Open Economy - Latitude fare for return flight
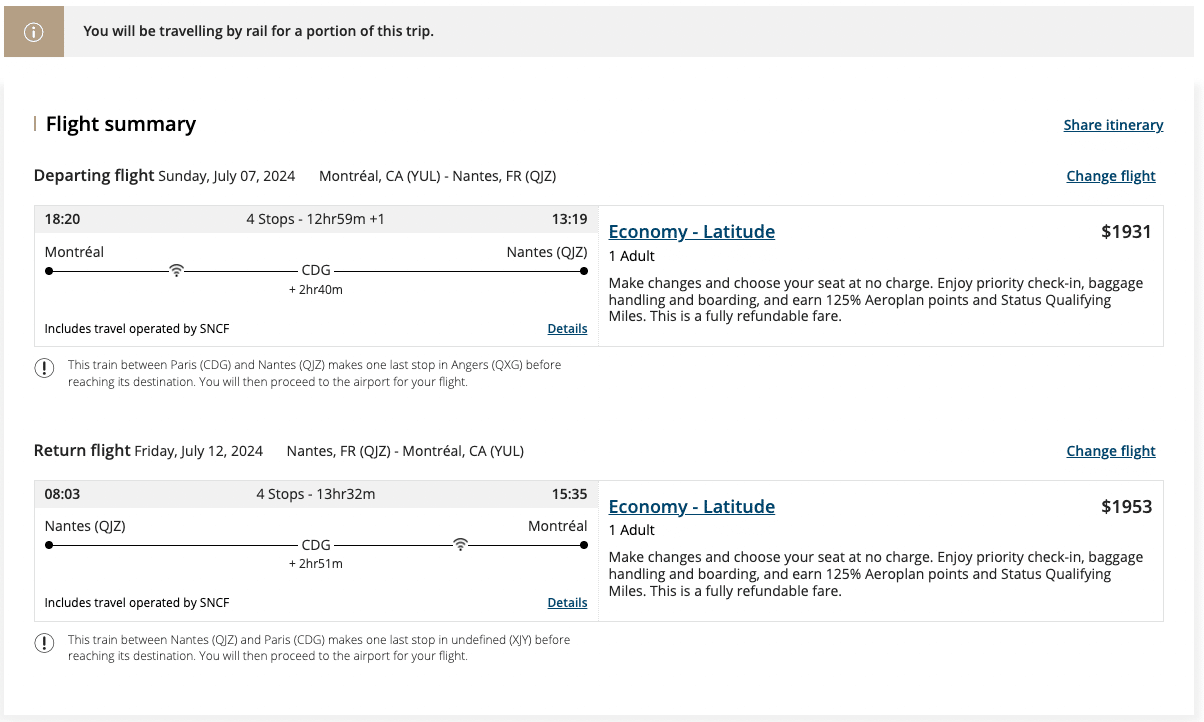 pyautogui.click(x=691, y=507)
